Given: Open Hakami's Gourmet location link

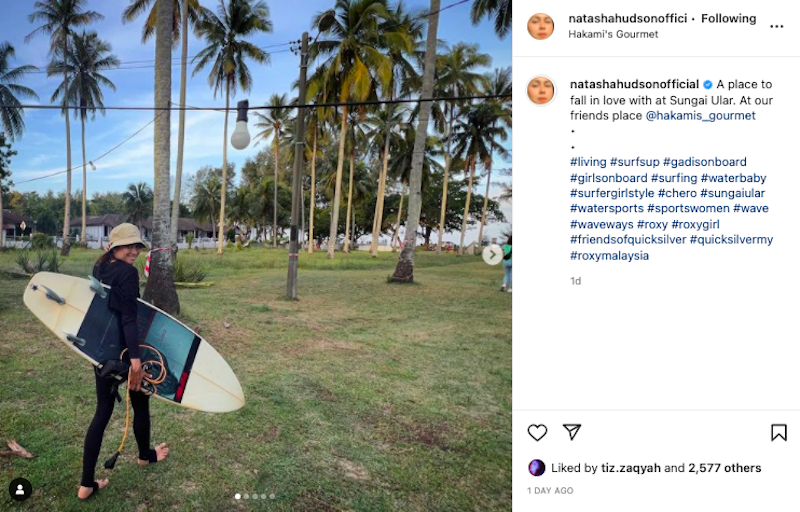Looking at the screenshot, I should (613, 34).
